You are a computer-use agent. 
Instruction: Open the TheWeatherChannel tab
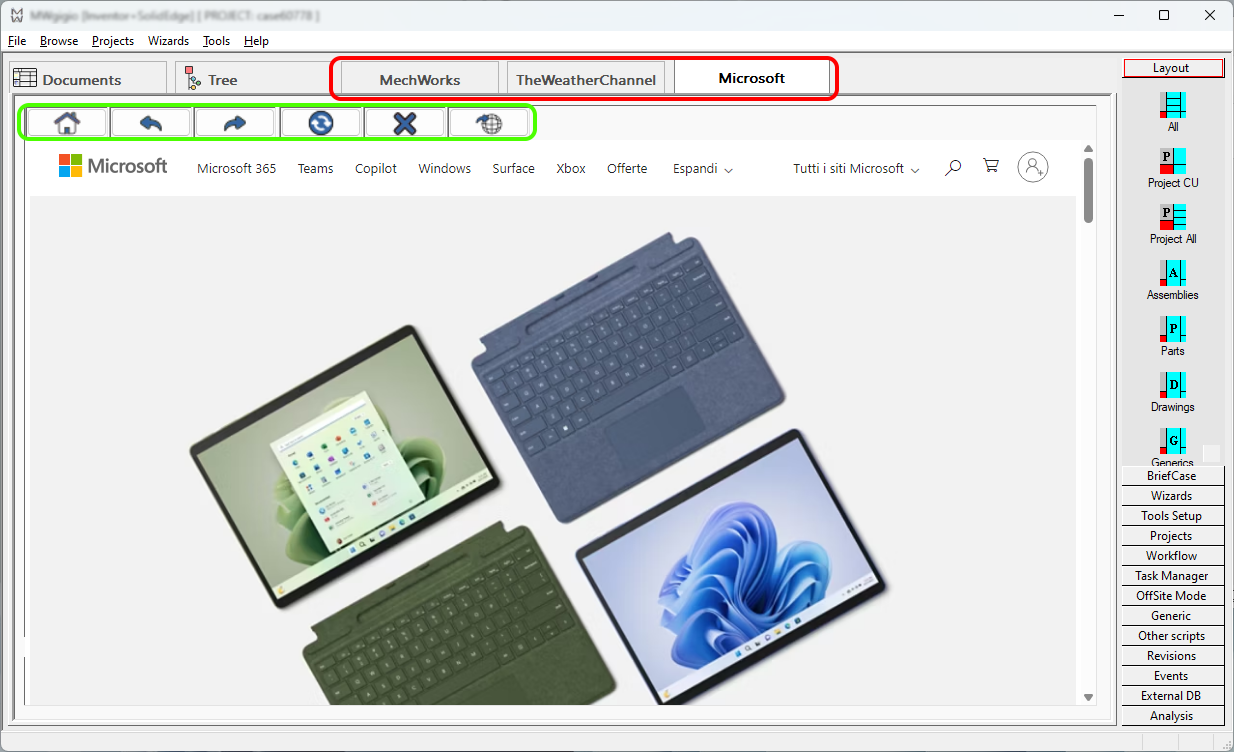(x=586, y=80)
